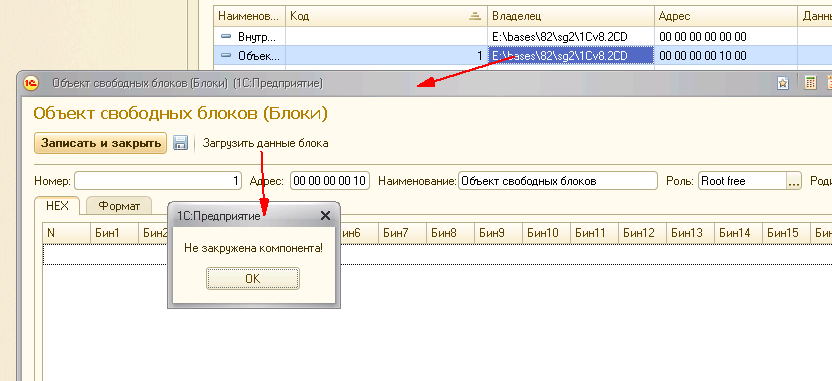This screenshot has height=381, width=832.
Task: Click the Наименов... column header
Action: (x=249, y=16)
